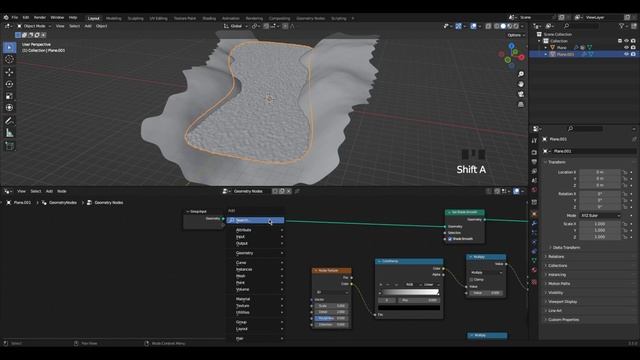Select the Add Cube tool
Image resolution: width=640 pixels, height=360 pixels.
[9, 146]
